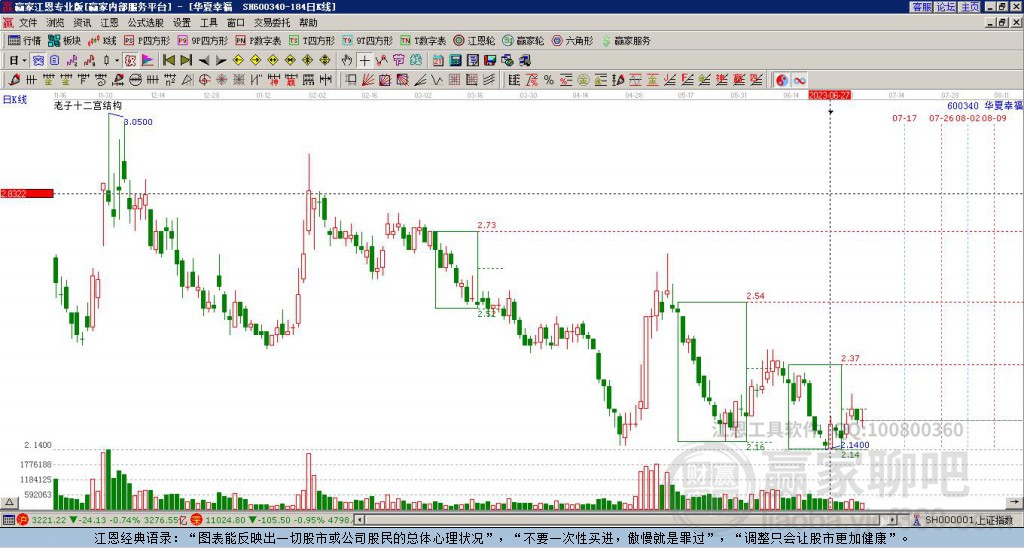Image resolution: width=1024 pixels, height=548 pixels.
Task: Click the calendar icon showing 21
Action: coord(438,61)
